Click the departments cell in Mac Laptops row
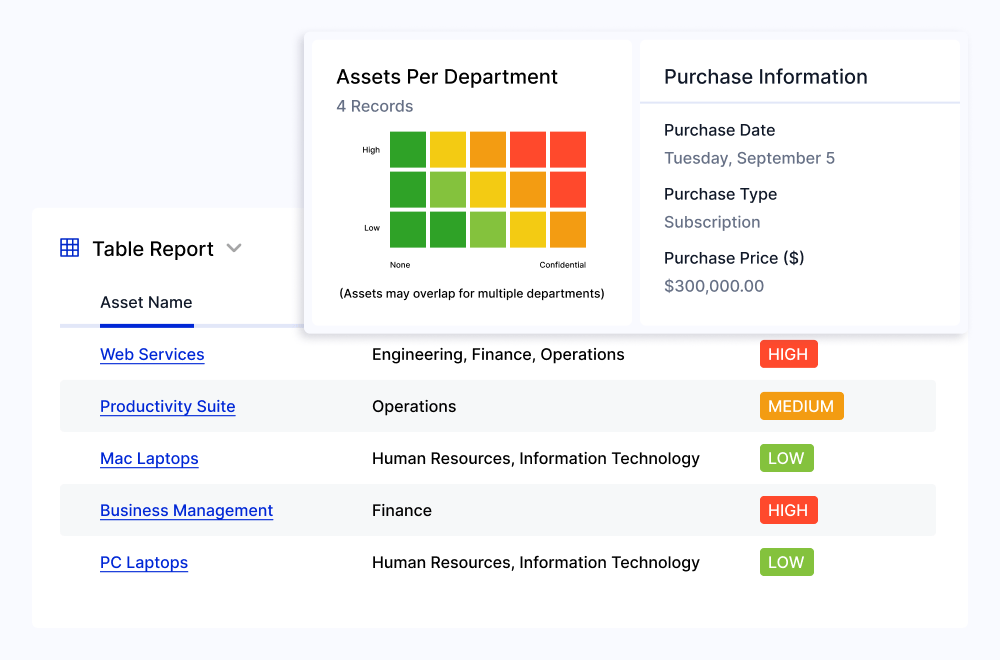 tap(536, 458)
